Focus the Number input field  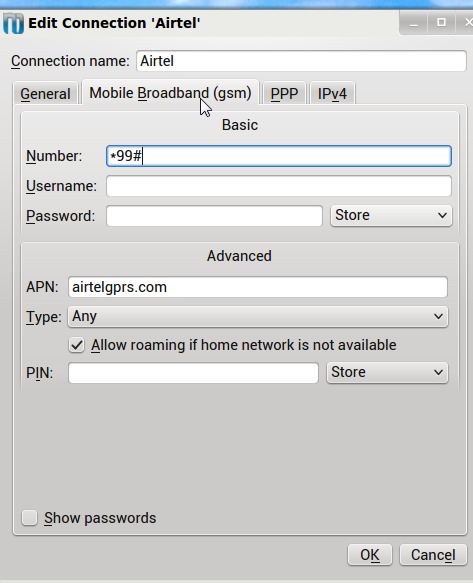click(279, 156)
